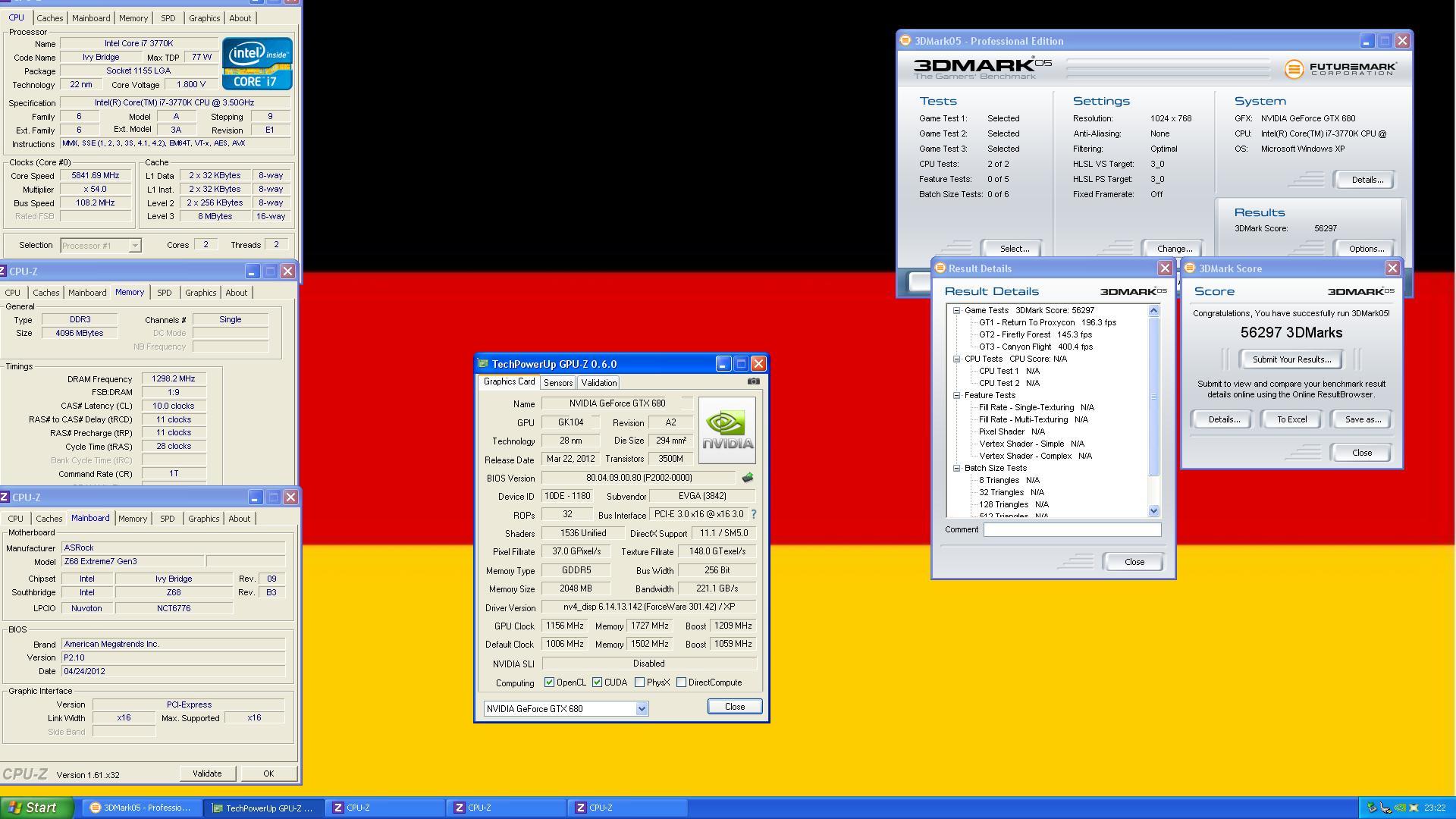
Task: Open the Mainboard tab in CPU-Z Memory window
Action: click(x=88, y=293)
